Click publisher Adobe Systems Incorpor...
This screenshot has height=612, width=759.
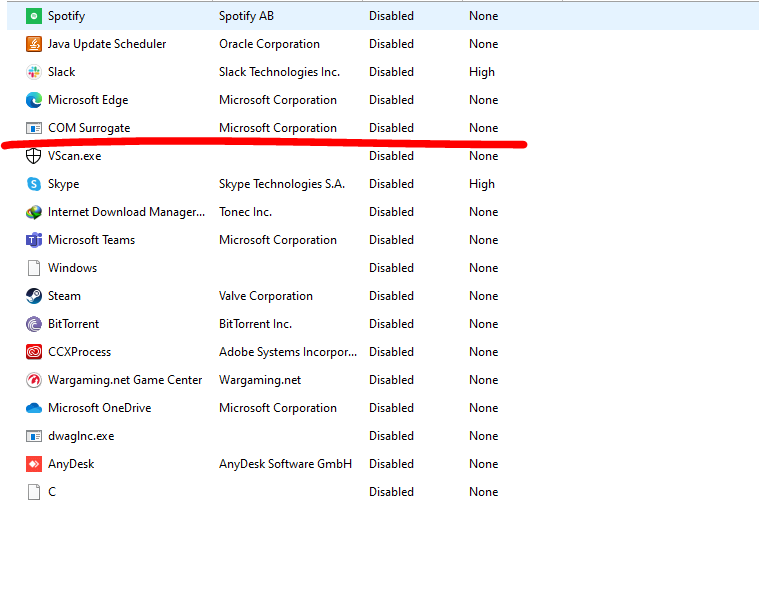(288, 352)
